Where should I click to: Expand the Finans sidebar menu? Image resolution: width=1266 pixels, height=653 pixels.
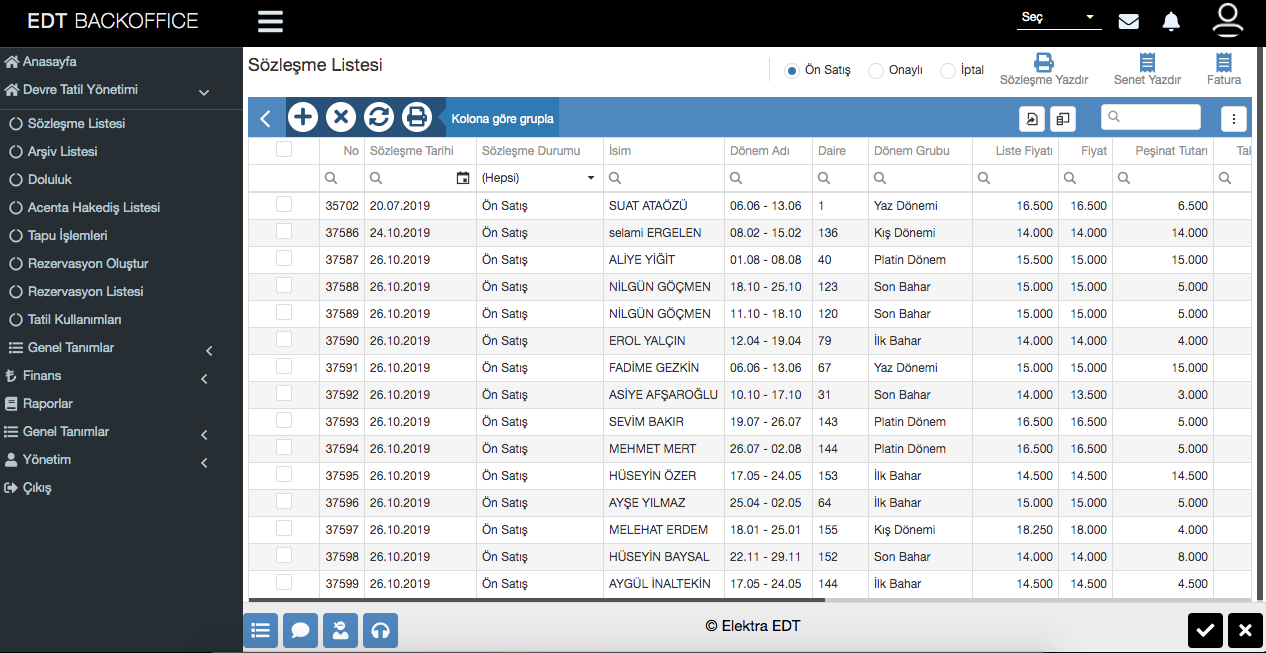[43, 376]
